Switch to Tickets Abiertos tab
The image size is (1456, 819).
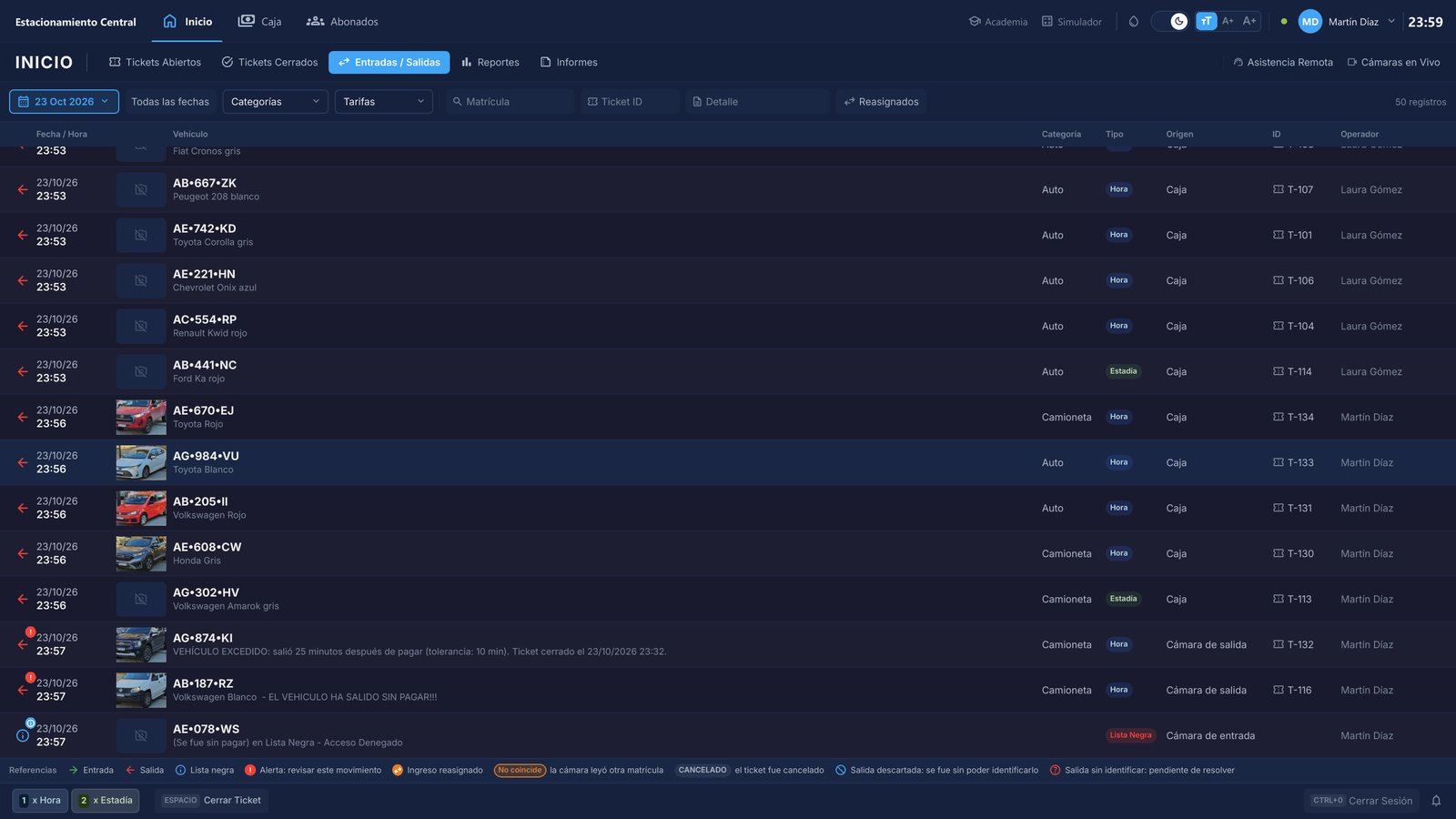point(155,62)
